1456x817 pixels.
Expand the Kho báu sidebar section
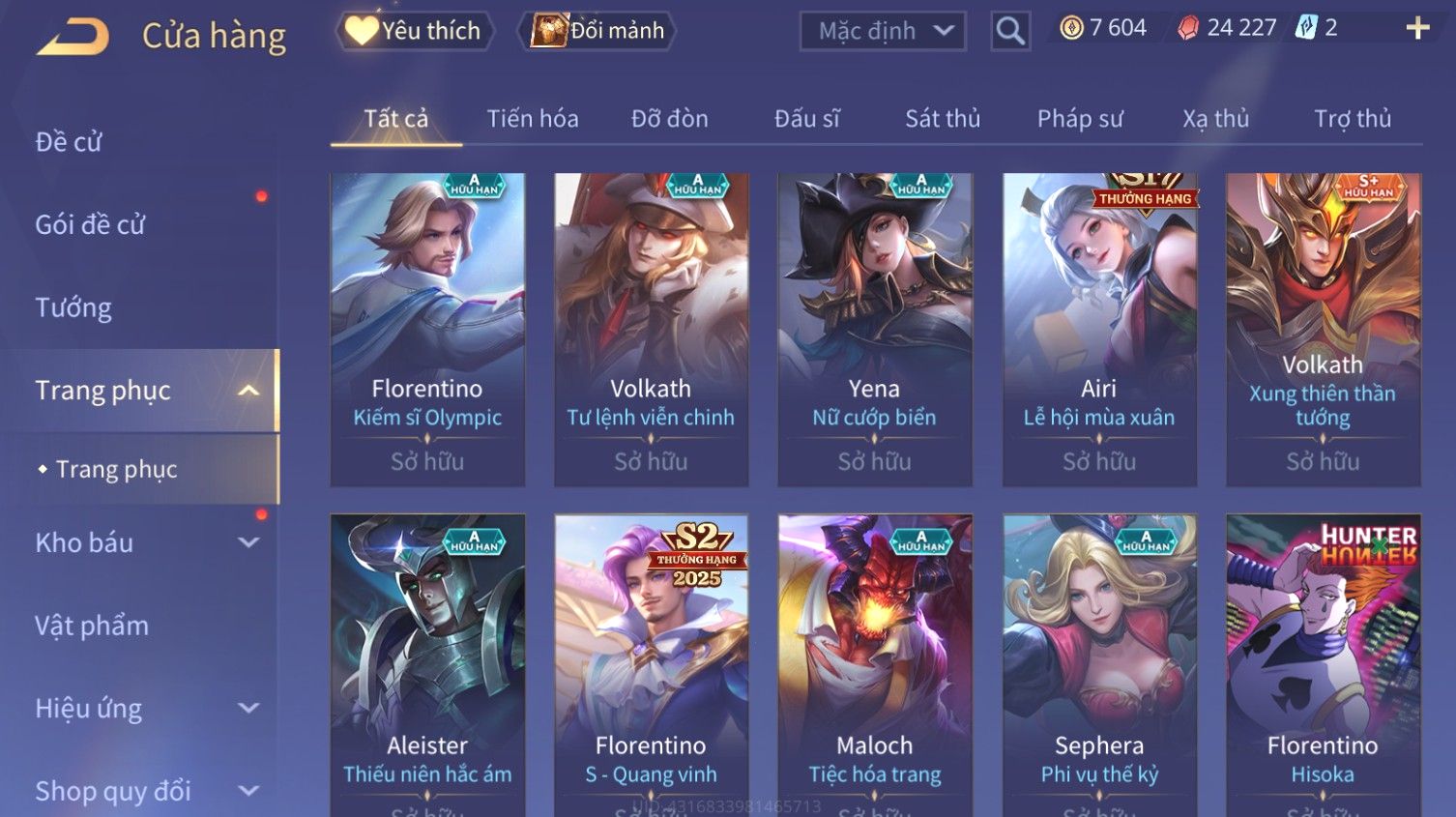(248, 542)
